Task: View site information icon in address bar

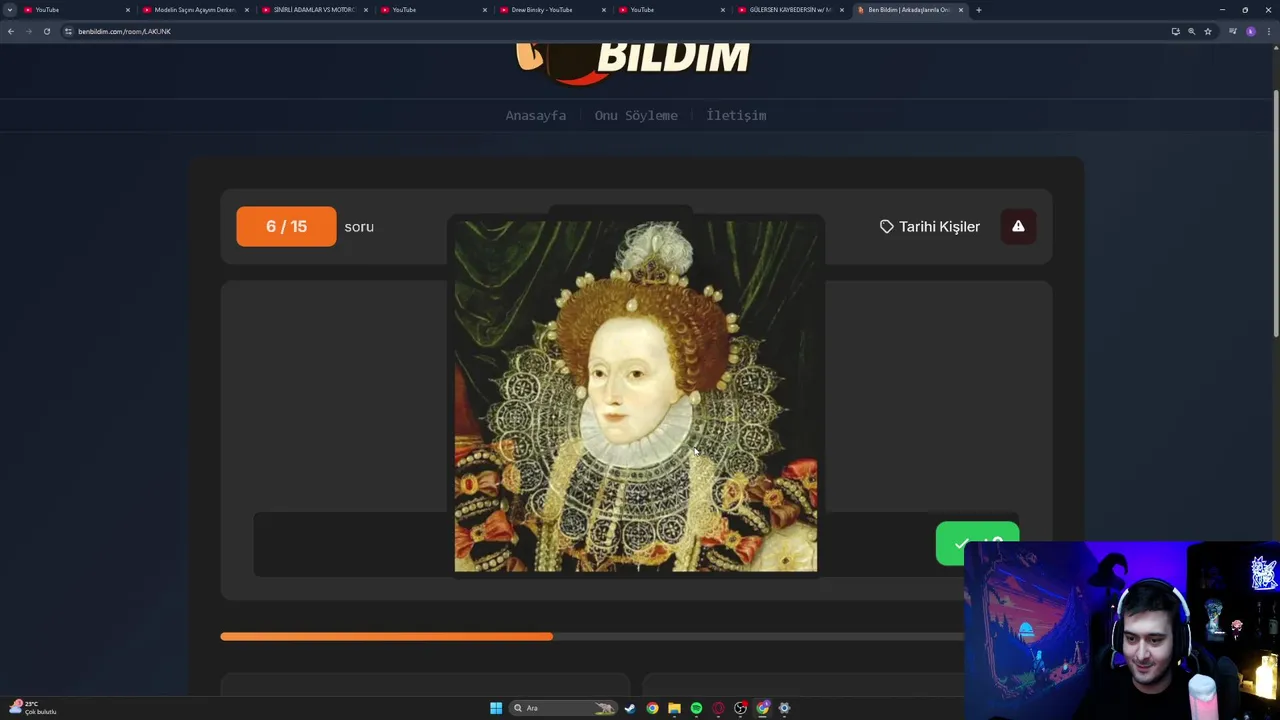Action: tap(68, 31)
